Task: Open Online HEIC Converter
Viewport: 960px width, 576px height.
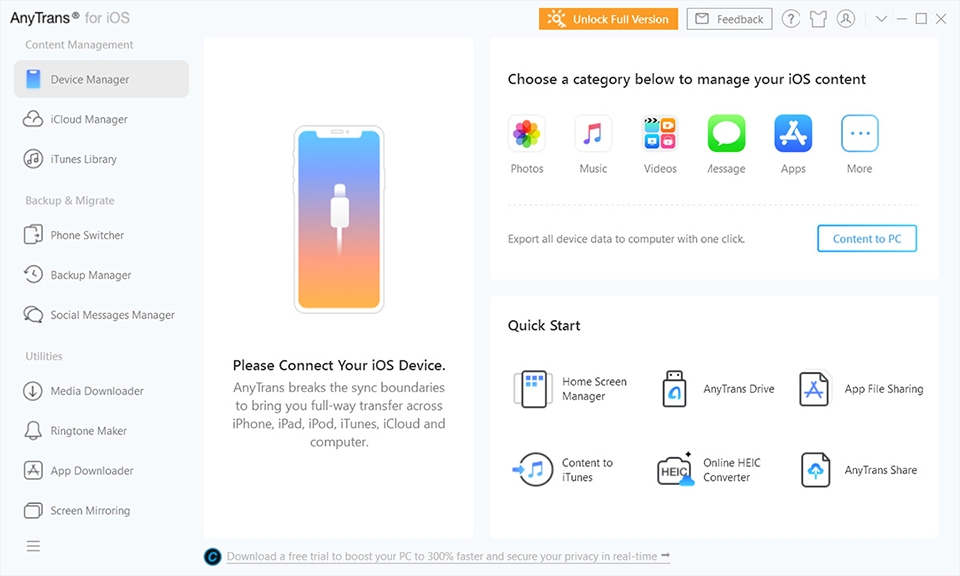Action: coord(708,469)
